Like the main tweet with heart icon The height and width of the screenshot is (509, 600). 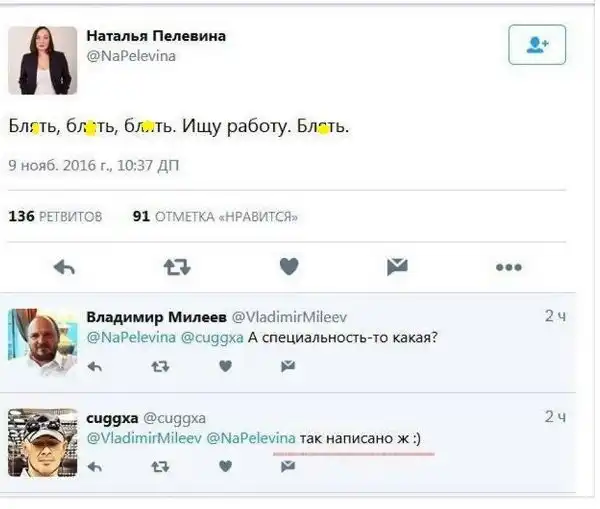(289, 266)
